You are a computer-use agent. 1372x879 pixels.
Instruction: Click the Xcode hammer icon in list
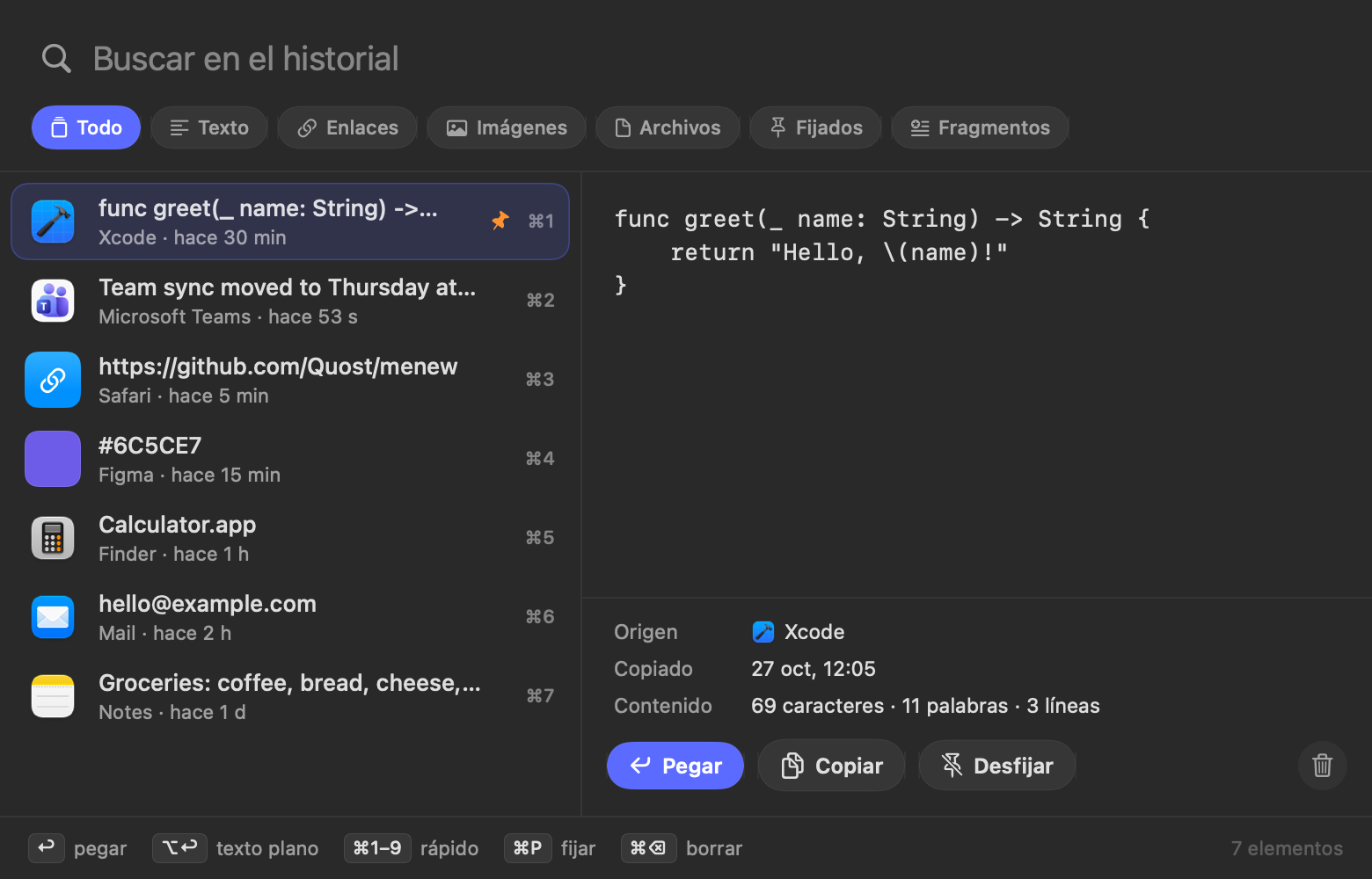[x=53, y=221]
